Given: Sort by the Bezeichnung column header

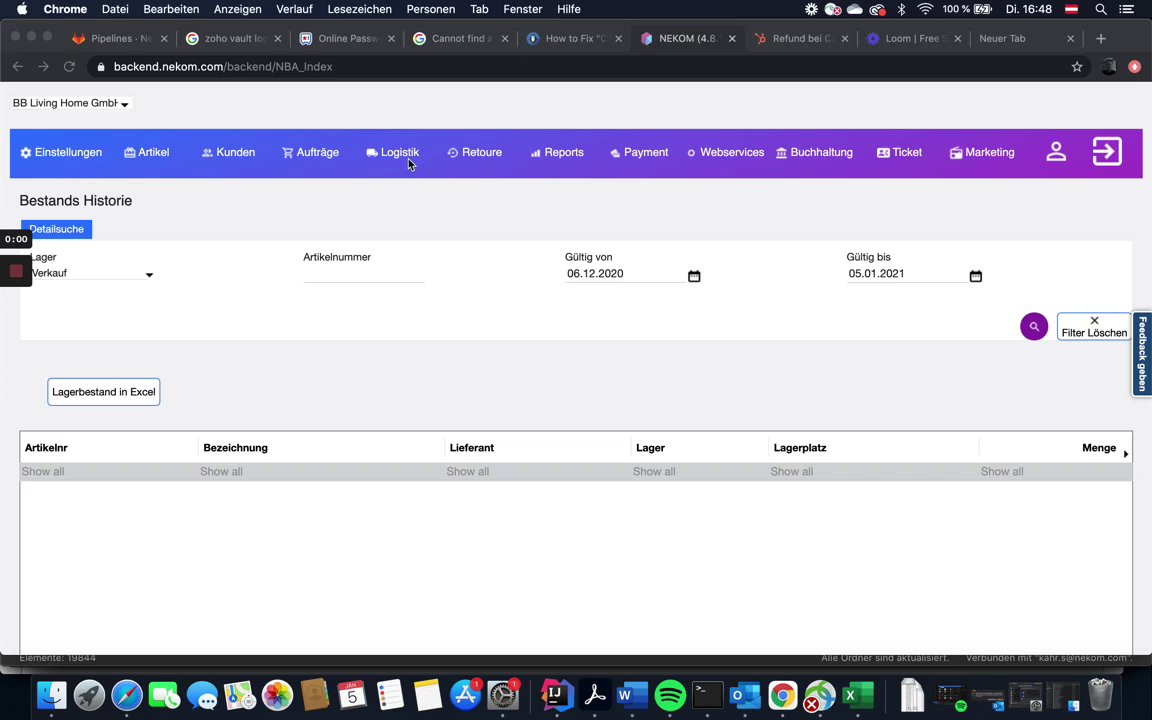Looking at the screenshot, I should point(235,447).
